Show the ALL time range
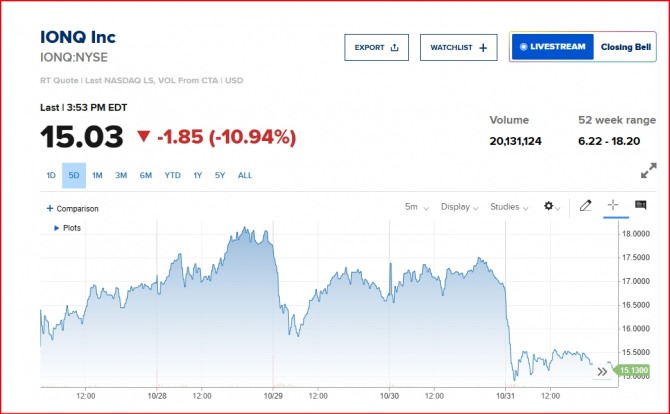The height and width of the screenshot is (414, 670). pos(244,176)
